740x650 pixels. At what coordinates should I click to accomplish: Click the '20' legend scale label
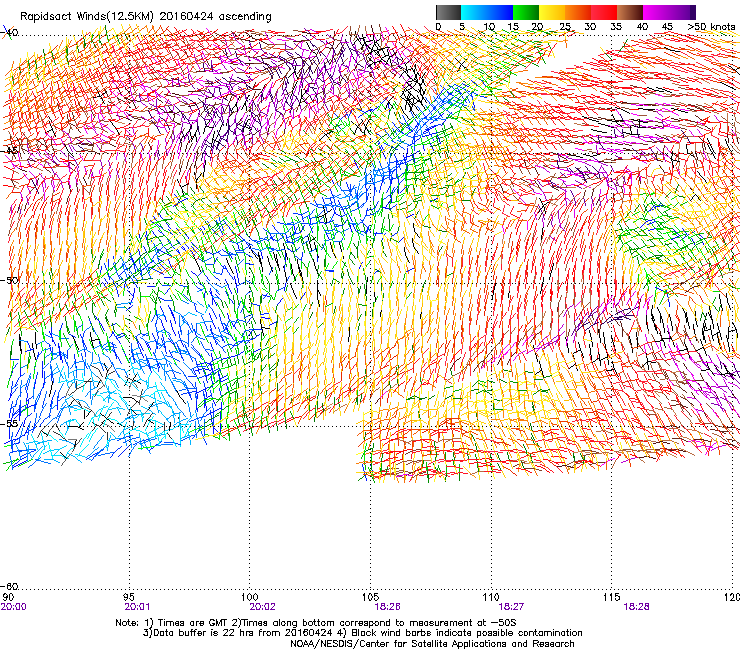pyautogui.click(x=537, y=26)
